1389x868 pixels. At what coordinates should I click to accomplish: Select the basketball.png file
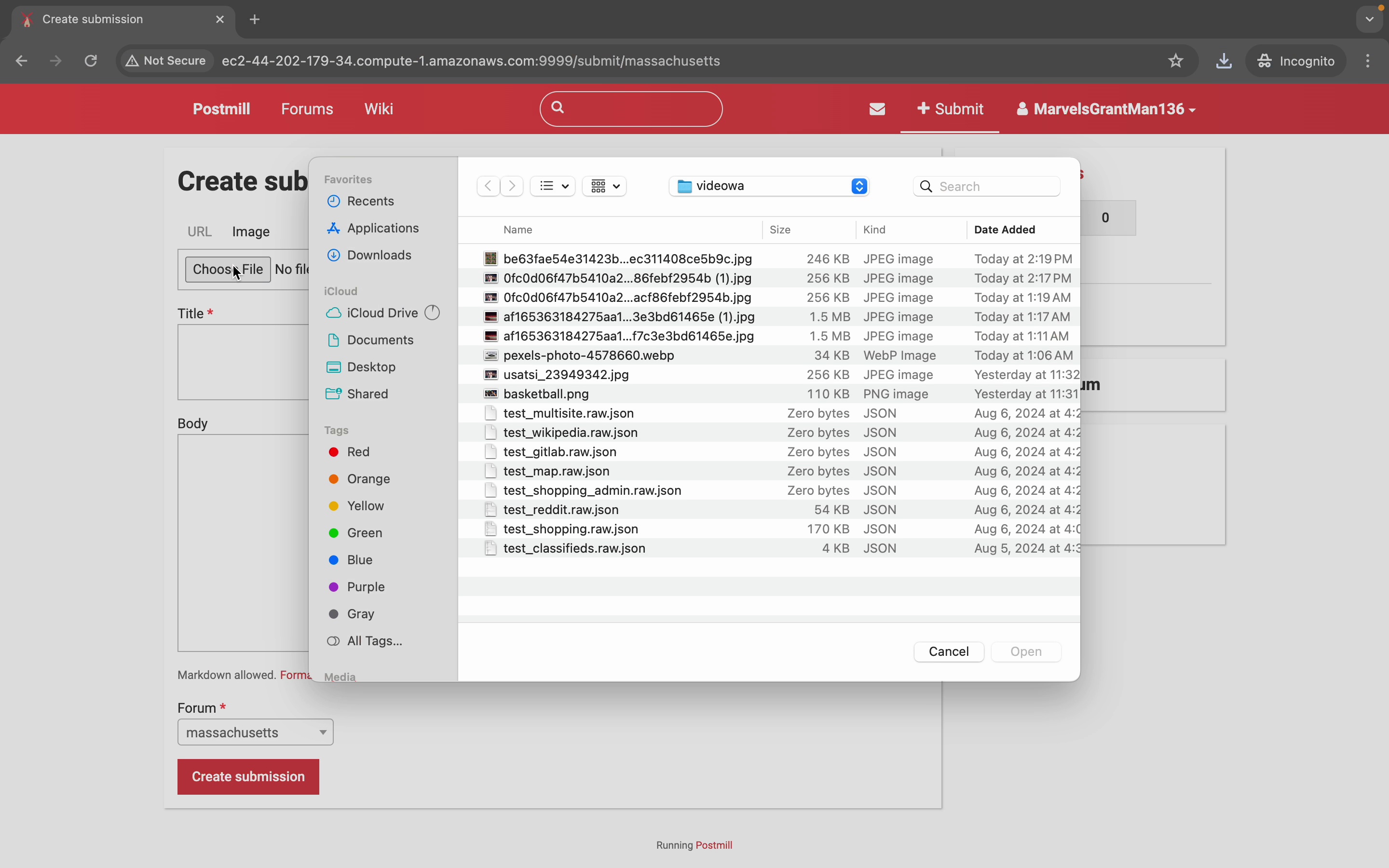(x=546, y=394)
